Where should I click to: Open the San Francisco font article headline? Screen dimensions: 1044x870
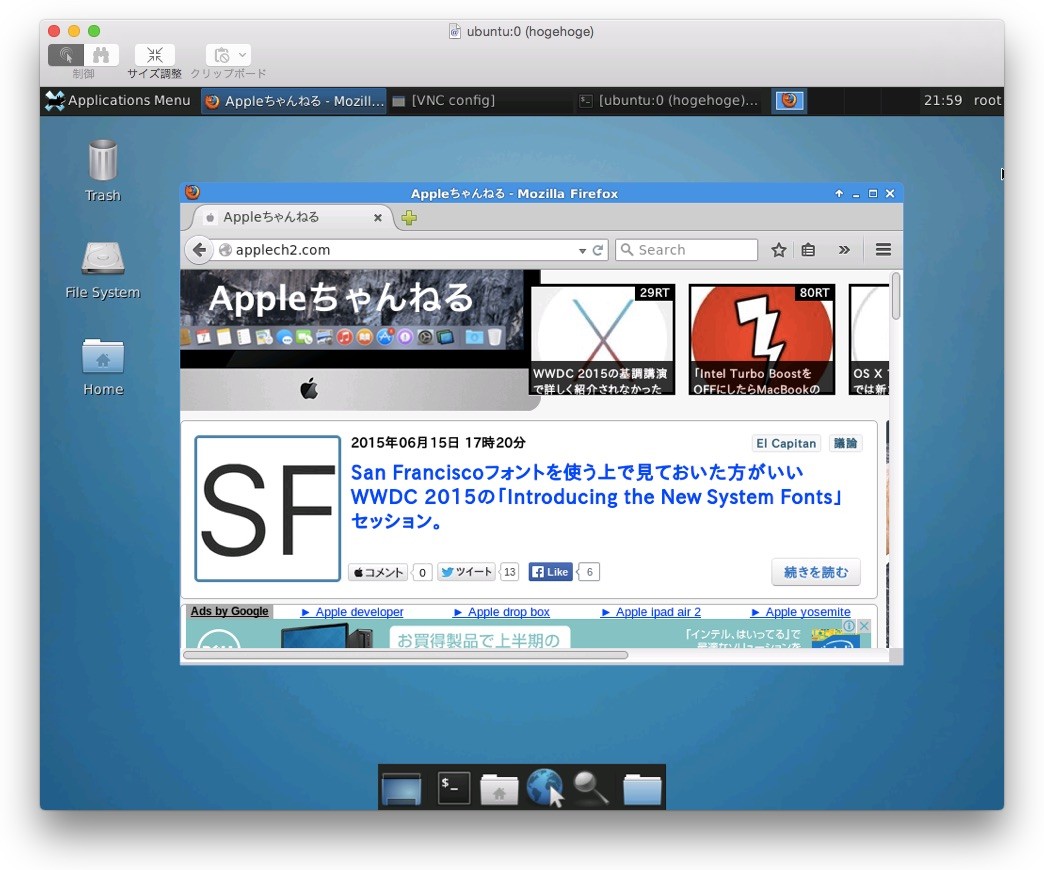pyautogui.click(x=597, y=496)
